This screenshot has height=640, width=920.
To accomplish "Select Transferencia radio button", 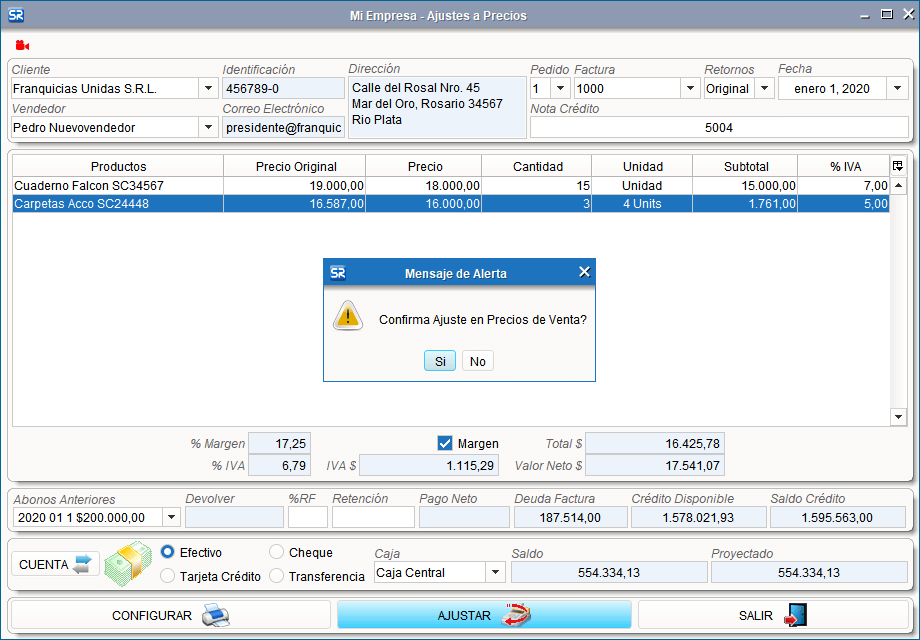I will pos(277,576).
